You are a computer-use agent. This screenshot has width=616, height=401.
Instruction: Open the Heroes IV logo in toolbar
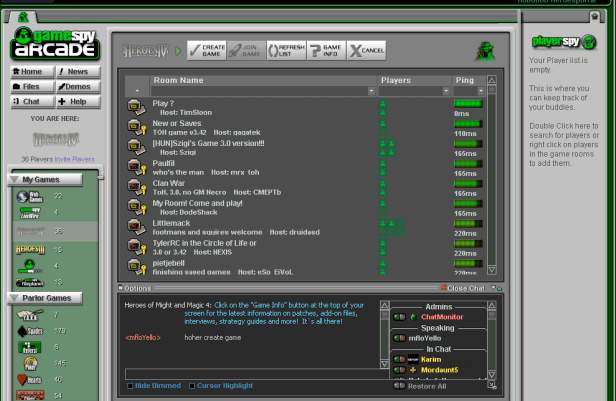point(146,51)
